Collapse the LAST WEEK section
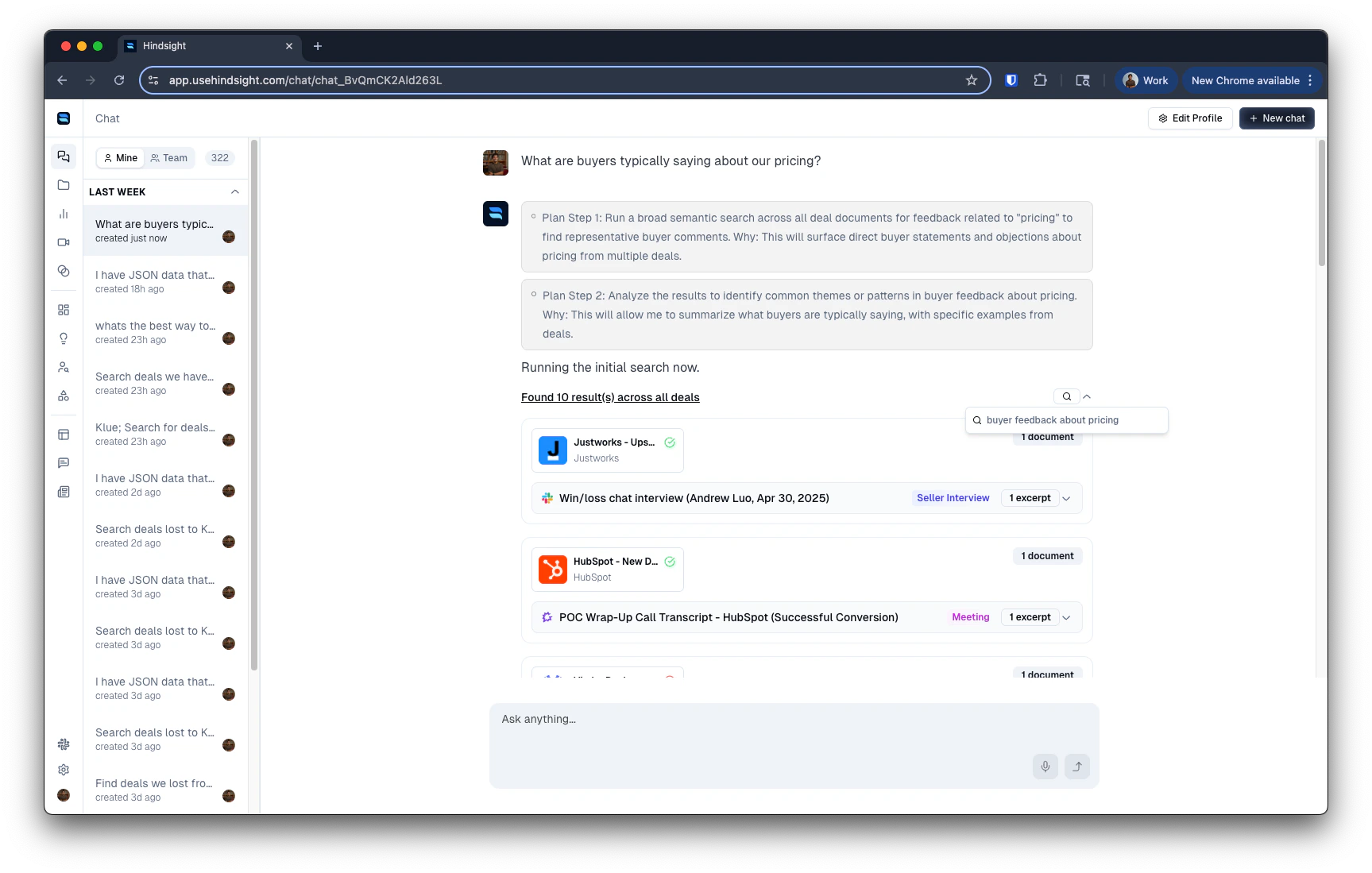 click(x=234, y=191)
